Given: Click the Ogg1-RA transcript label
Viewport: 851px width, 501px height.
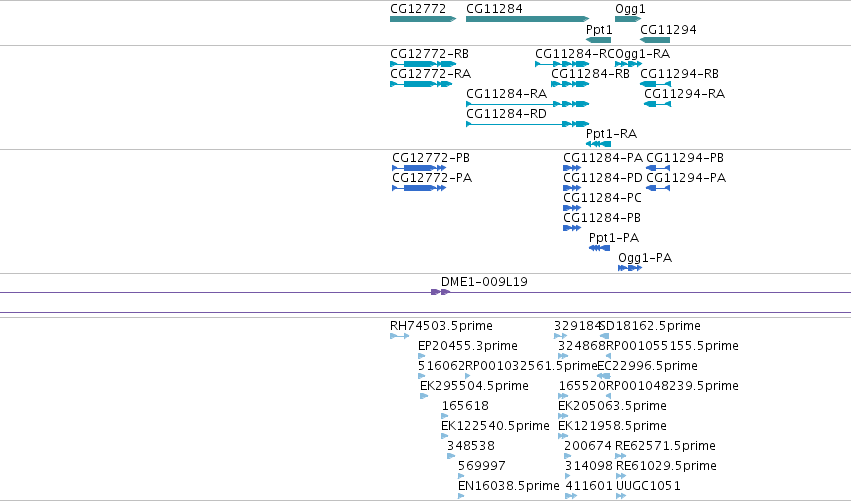Looking at the screenshot, I should click(643, 54).
